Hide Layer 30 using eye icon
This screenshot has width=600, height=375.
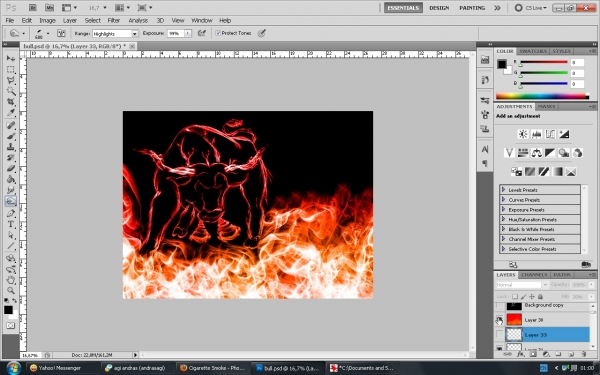[499, 320]
